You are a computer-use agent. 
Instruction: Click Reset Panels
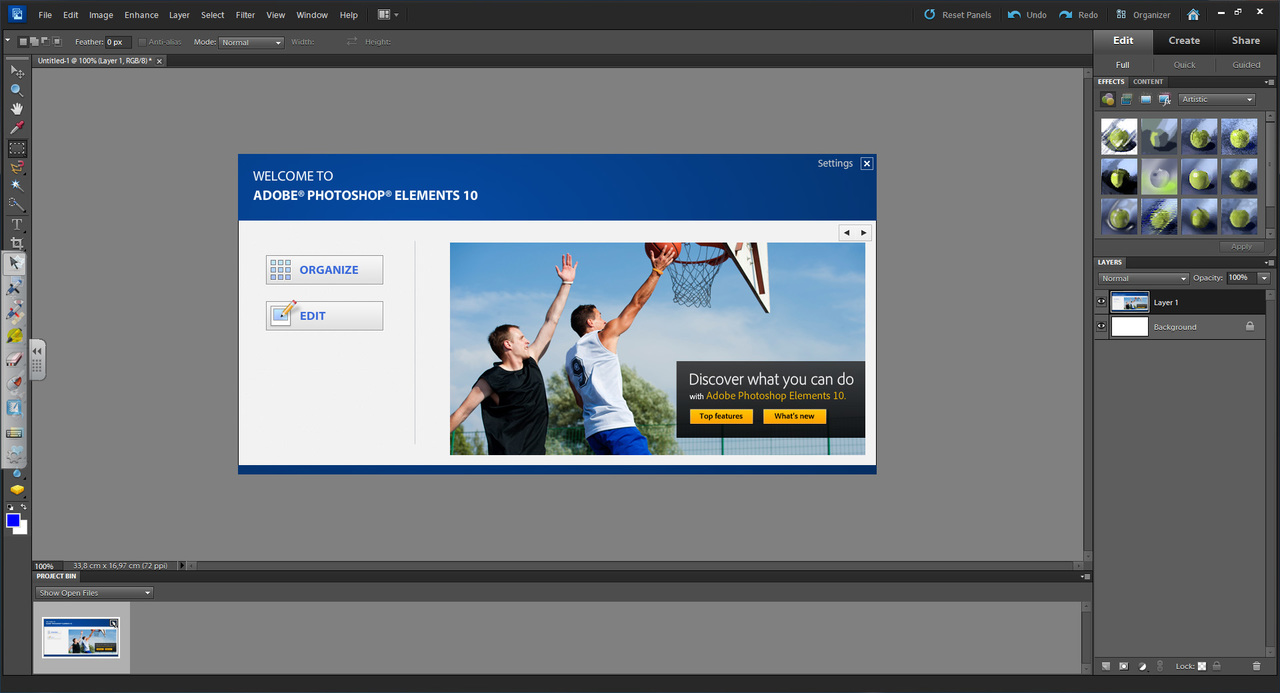[957, 15]
